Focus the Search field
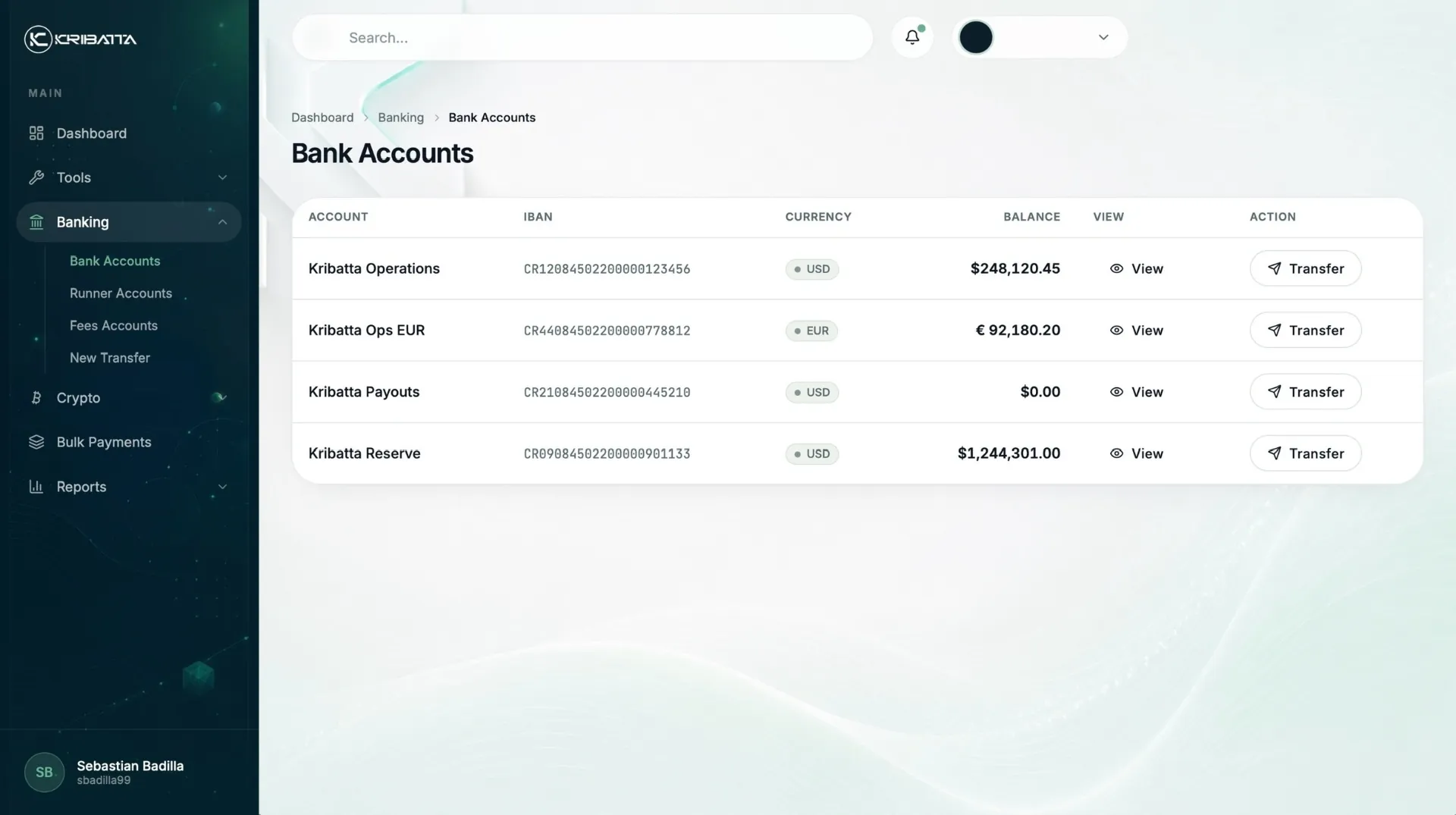Viewport: 1456px width, 815px height. (x=582, y=37)
